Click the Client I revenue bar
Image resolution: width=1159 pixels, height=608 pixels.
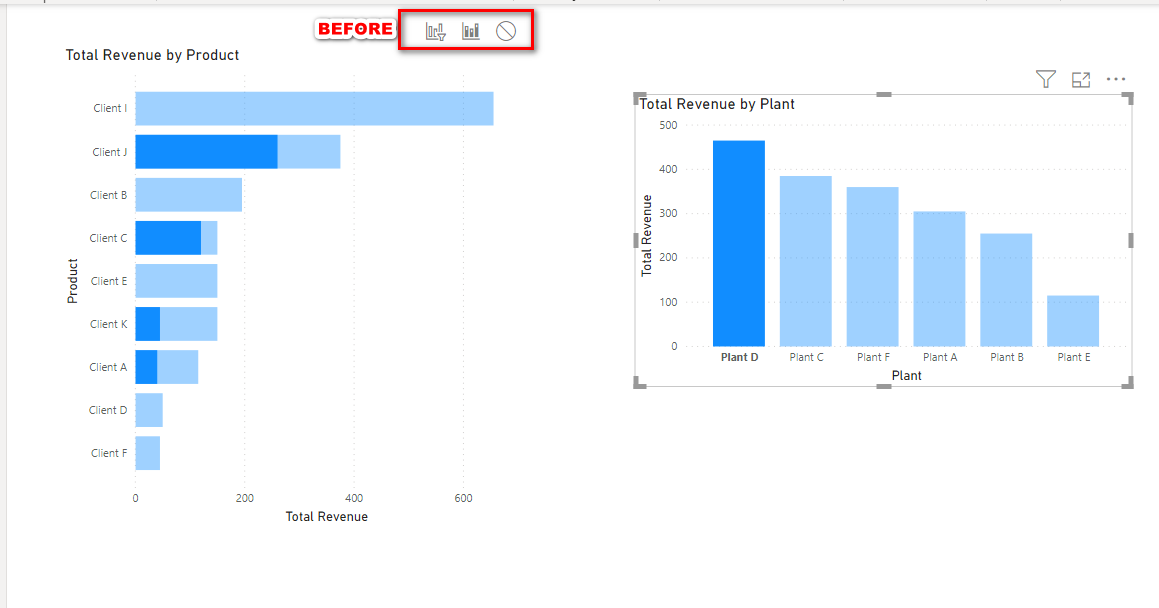(314, 109)
